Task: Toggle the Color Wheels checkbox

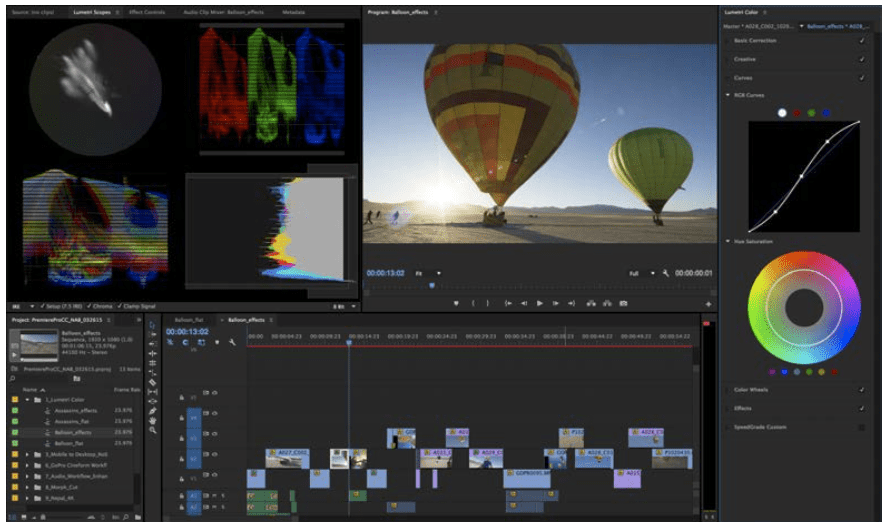Action: (x=861, y=390)
